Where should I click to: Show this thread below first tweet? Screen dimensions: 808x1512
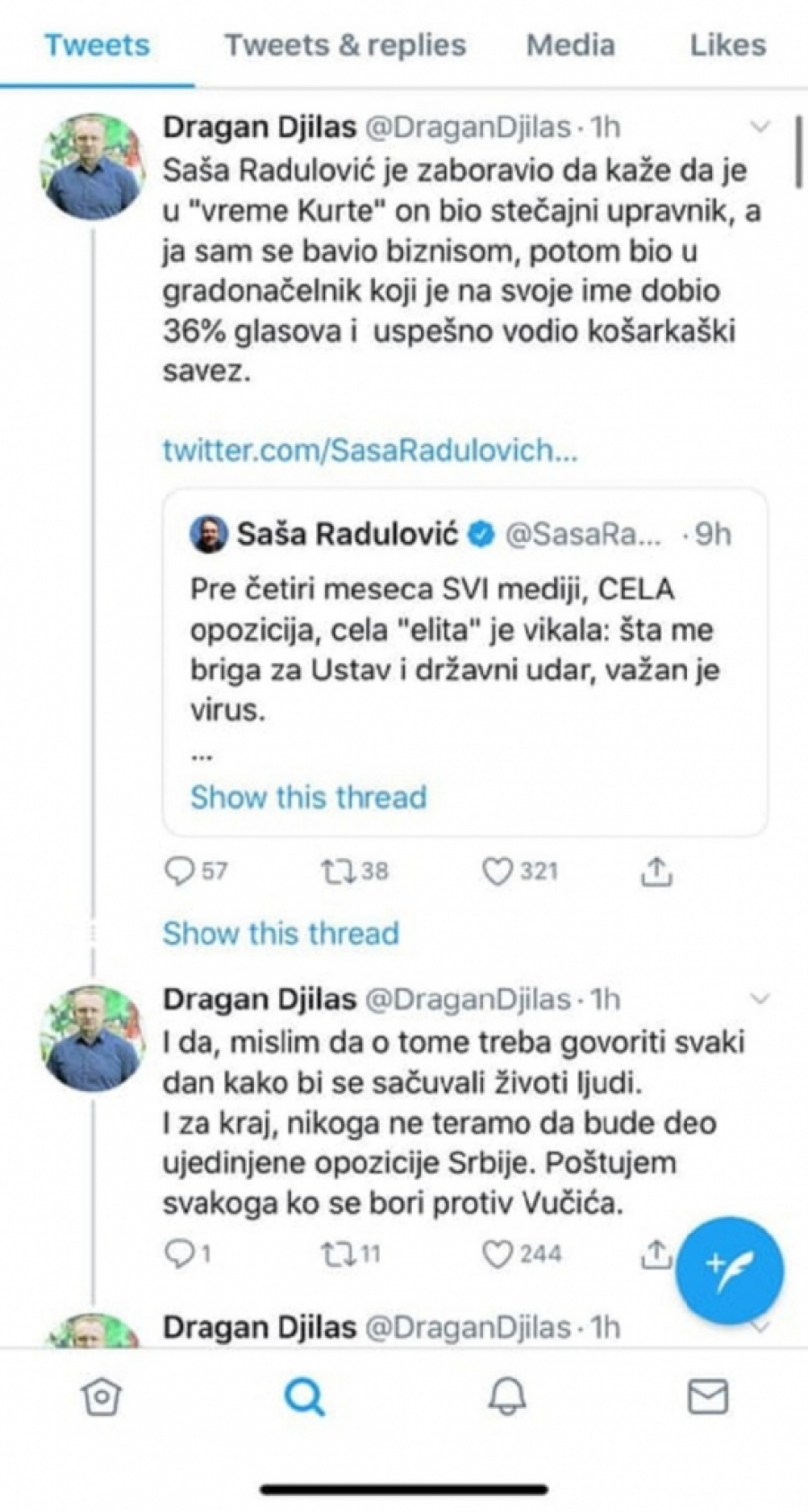pos(280,933)
